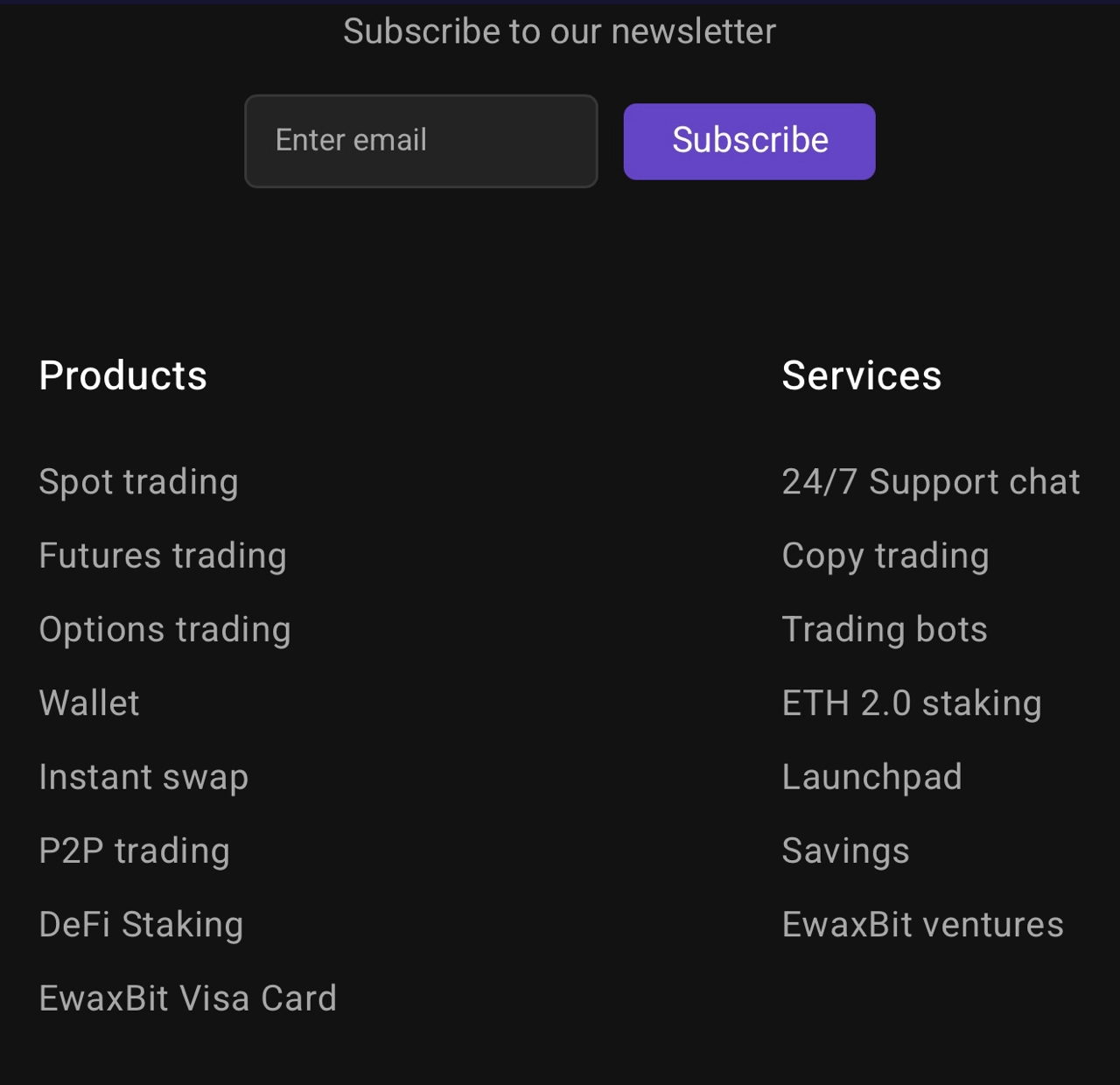Click the Subscribe to our newsletter text
Screen dimensions: 1120x1085
click(x=559, y=31)
